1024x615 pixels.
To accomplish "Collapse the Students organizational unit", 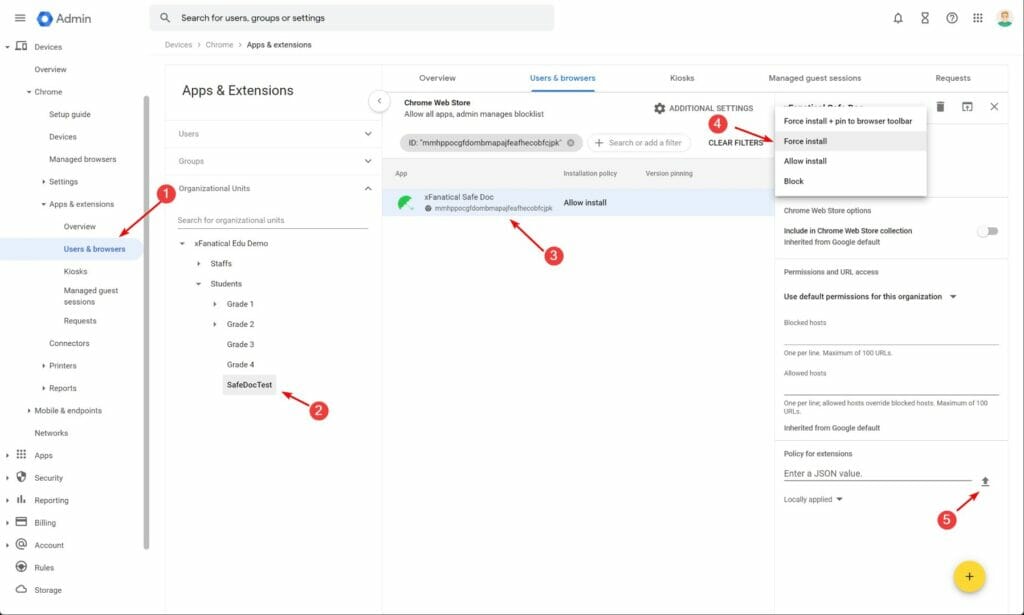I will click(196, 283).
